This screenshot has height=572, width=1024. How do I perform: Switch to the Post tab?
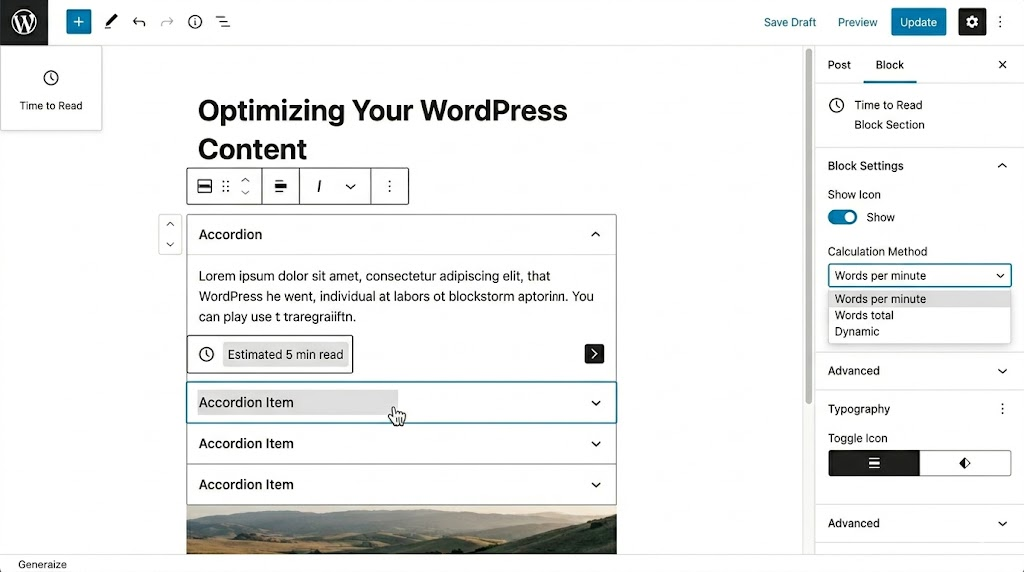tap(839, 65)
